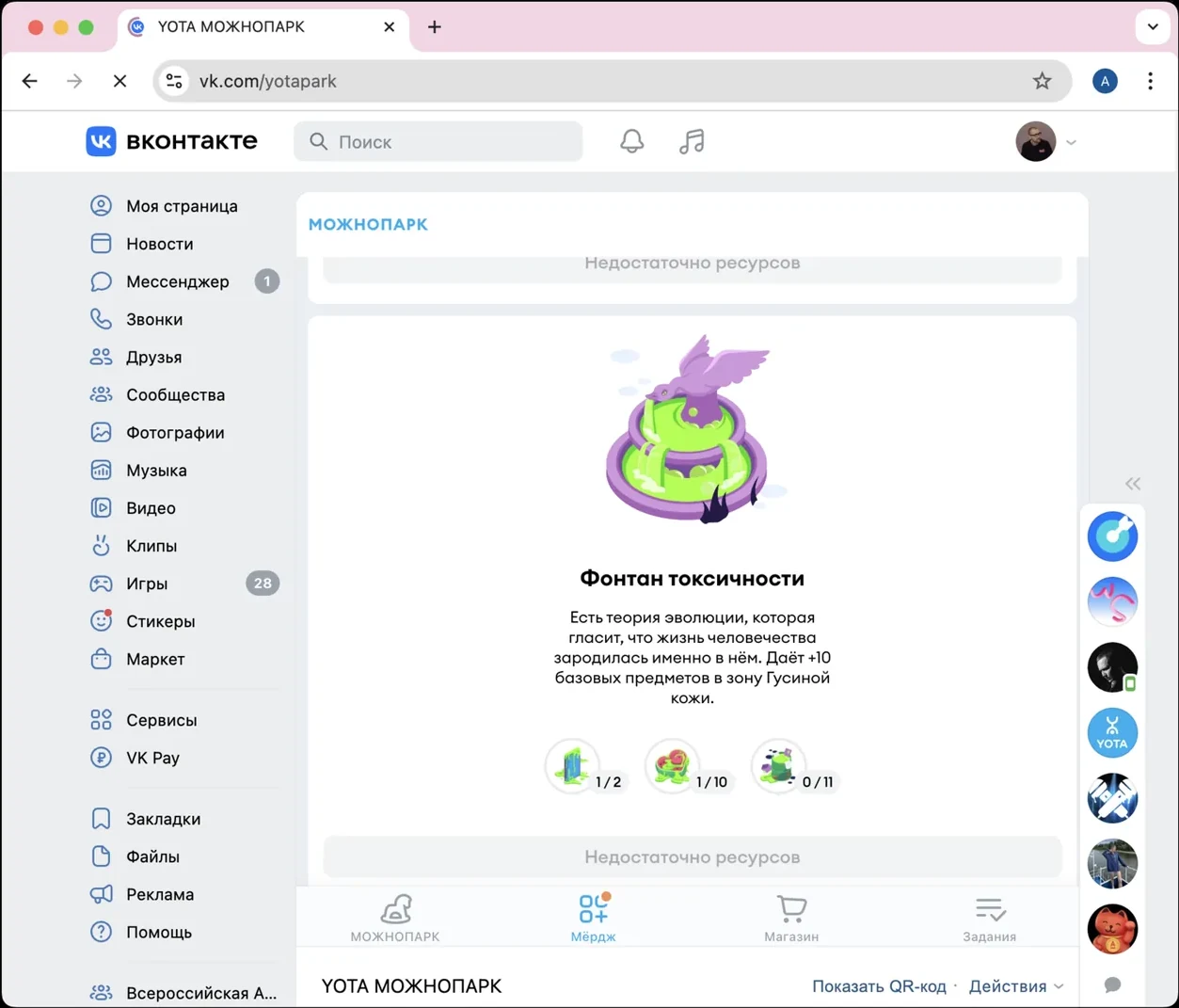
Task: Open Мессенджер chat icon
Action: pos(101,281)
